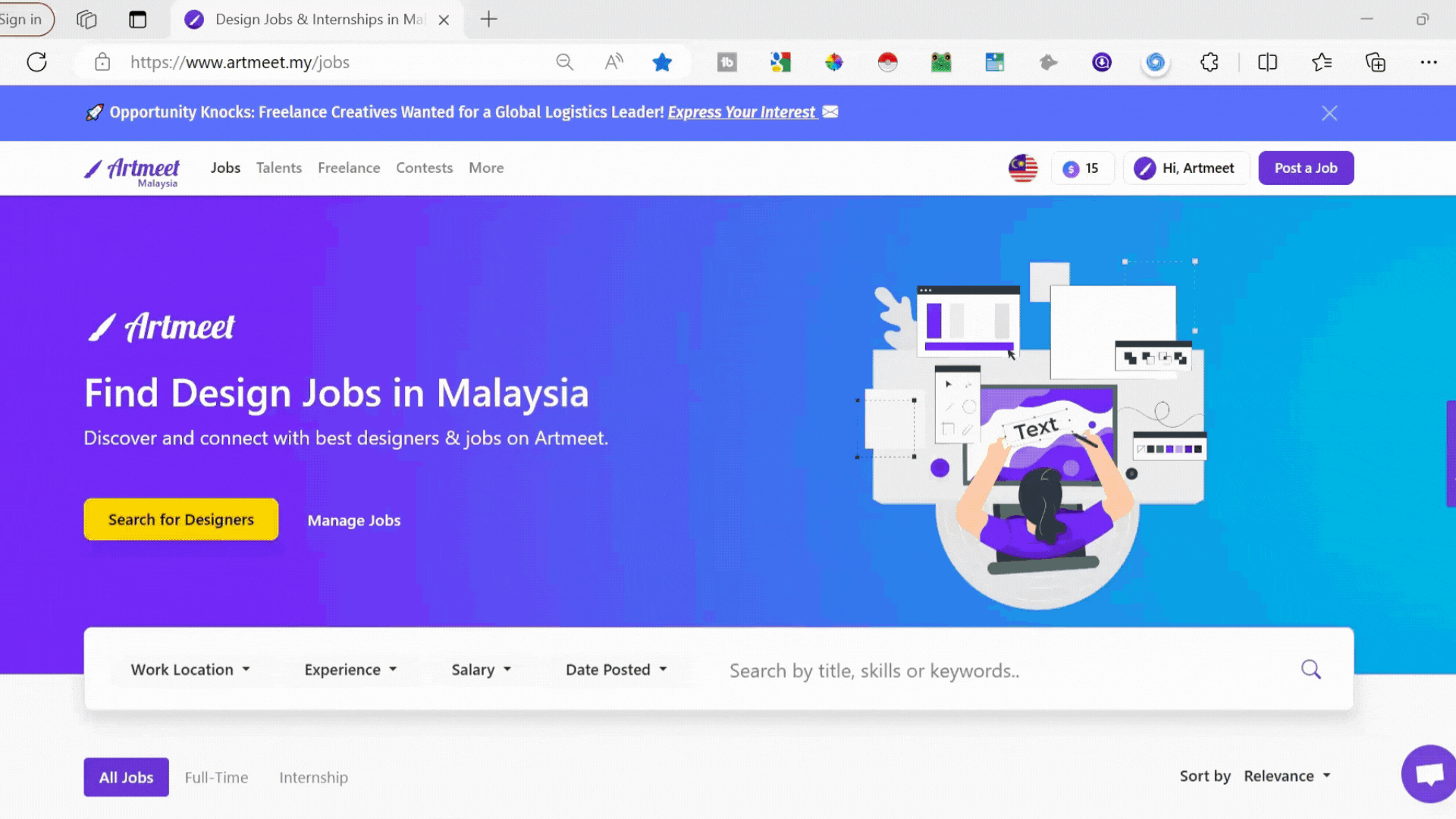Screen dimensions: 1456x819
Task: Close the Design Jobs & Internships tab
Action: tap(444, 20)
